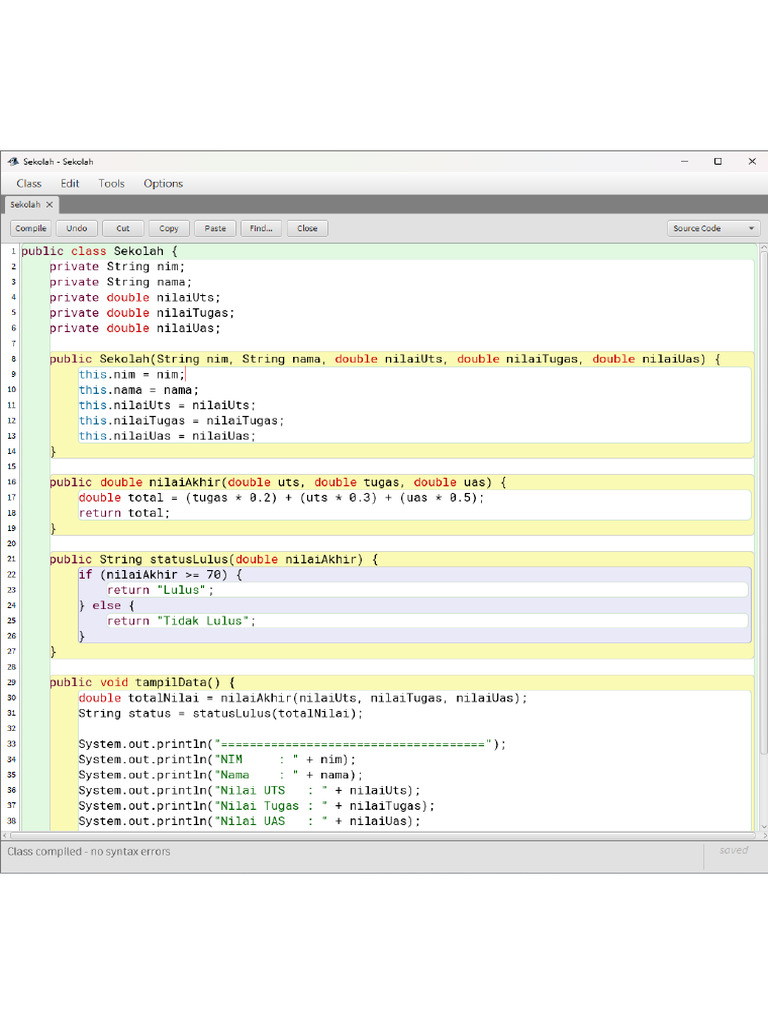Click the Paste button
768x1024 pixels.
click(215, 229)
